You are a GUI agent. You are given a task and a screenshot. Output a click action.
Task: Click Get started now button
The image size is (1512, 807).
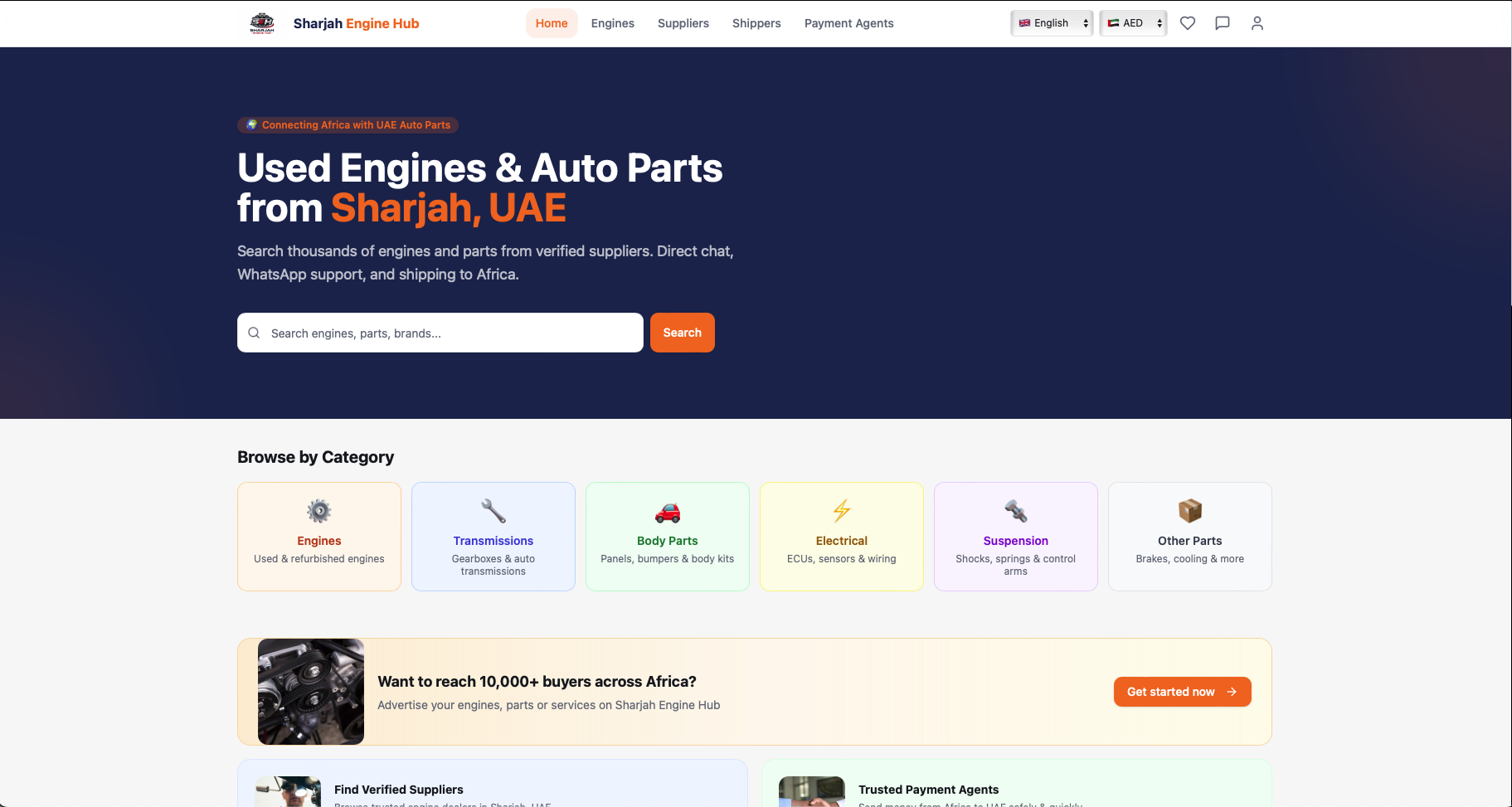coord(1183,692)
